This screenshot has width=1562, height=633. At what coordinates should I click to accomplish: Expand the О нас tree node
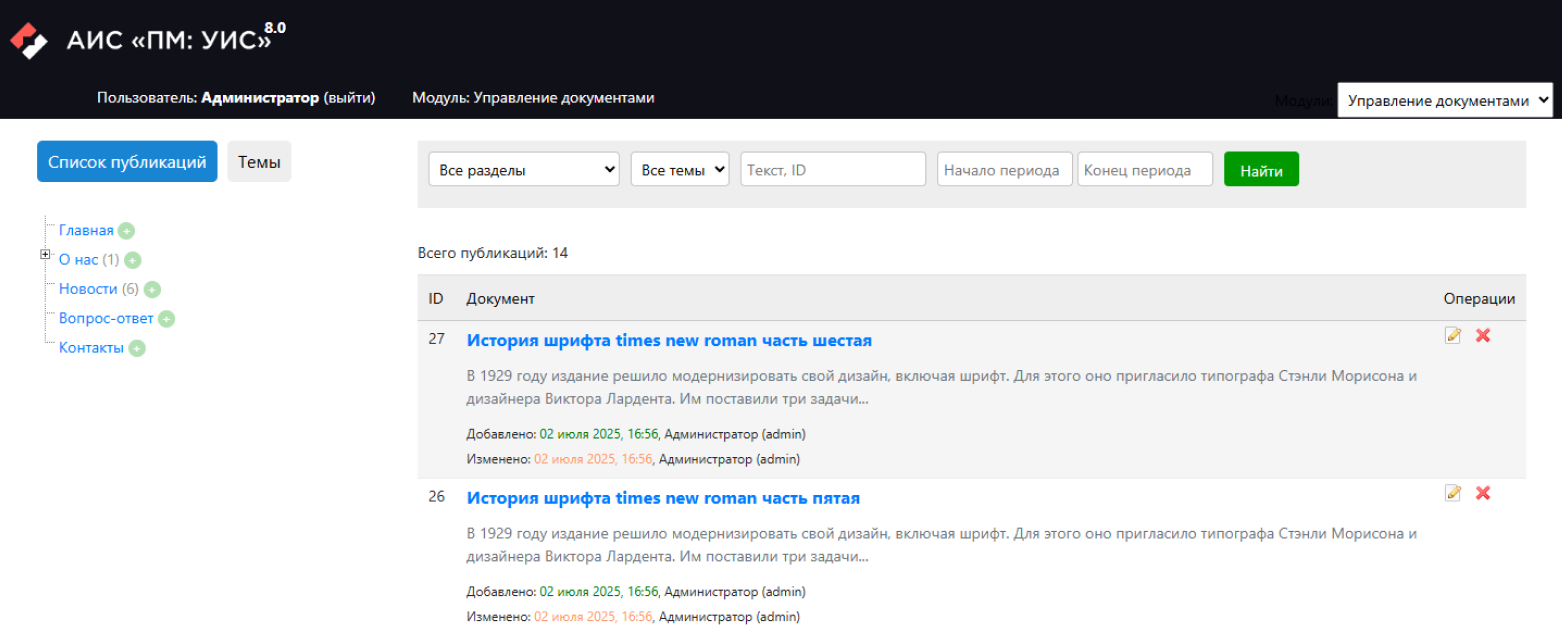45,255
